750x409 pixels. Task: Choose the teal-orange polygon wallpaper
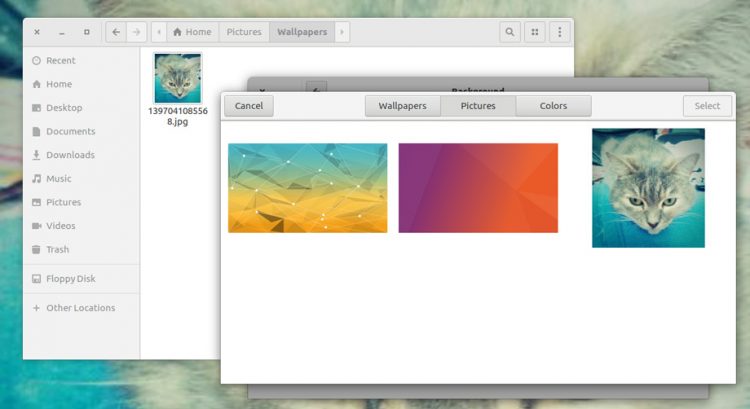pos(308,188)
